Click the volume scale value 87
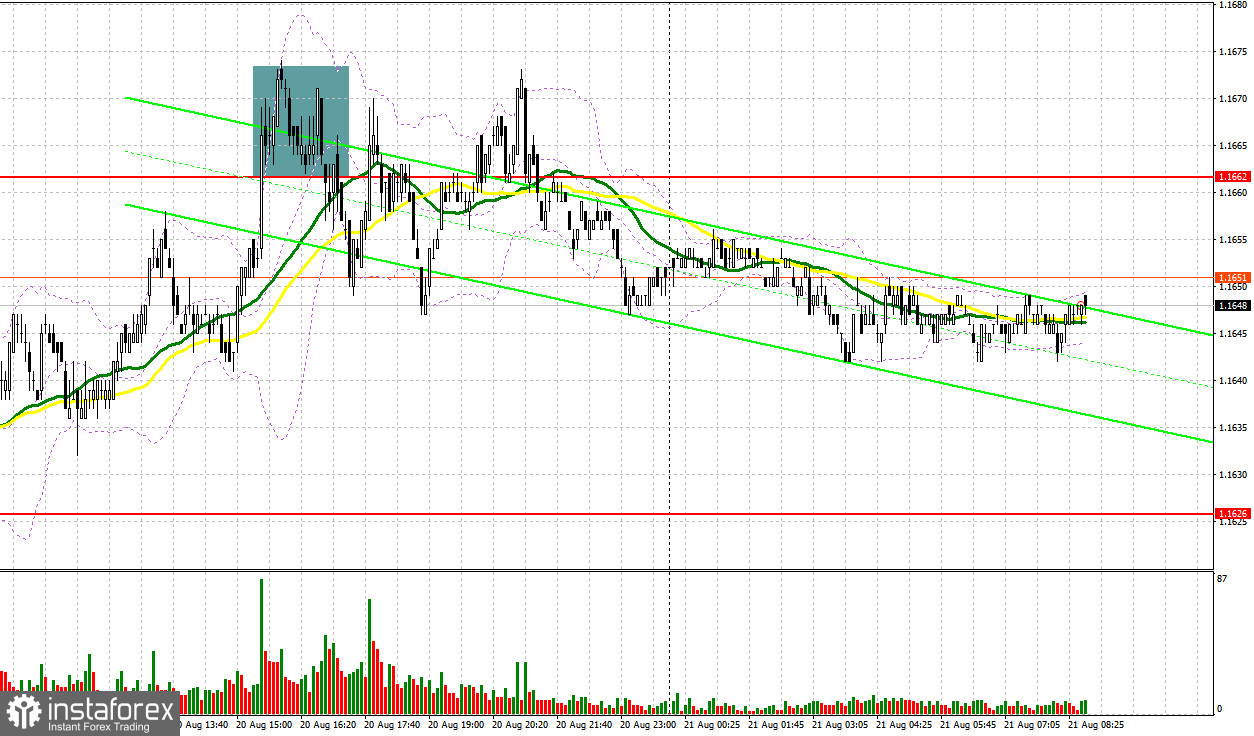 [1223, 580]
